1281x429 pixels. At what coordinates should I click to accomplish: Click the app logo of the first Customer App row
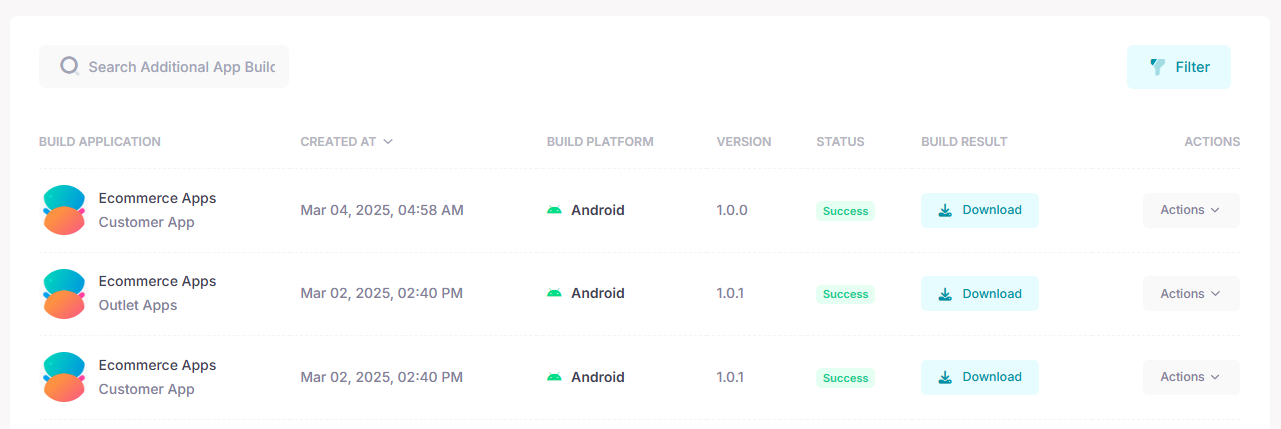pos(64,210)
